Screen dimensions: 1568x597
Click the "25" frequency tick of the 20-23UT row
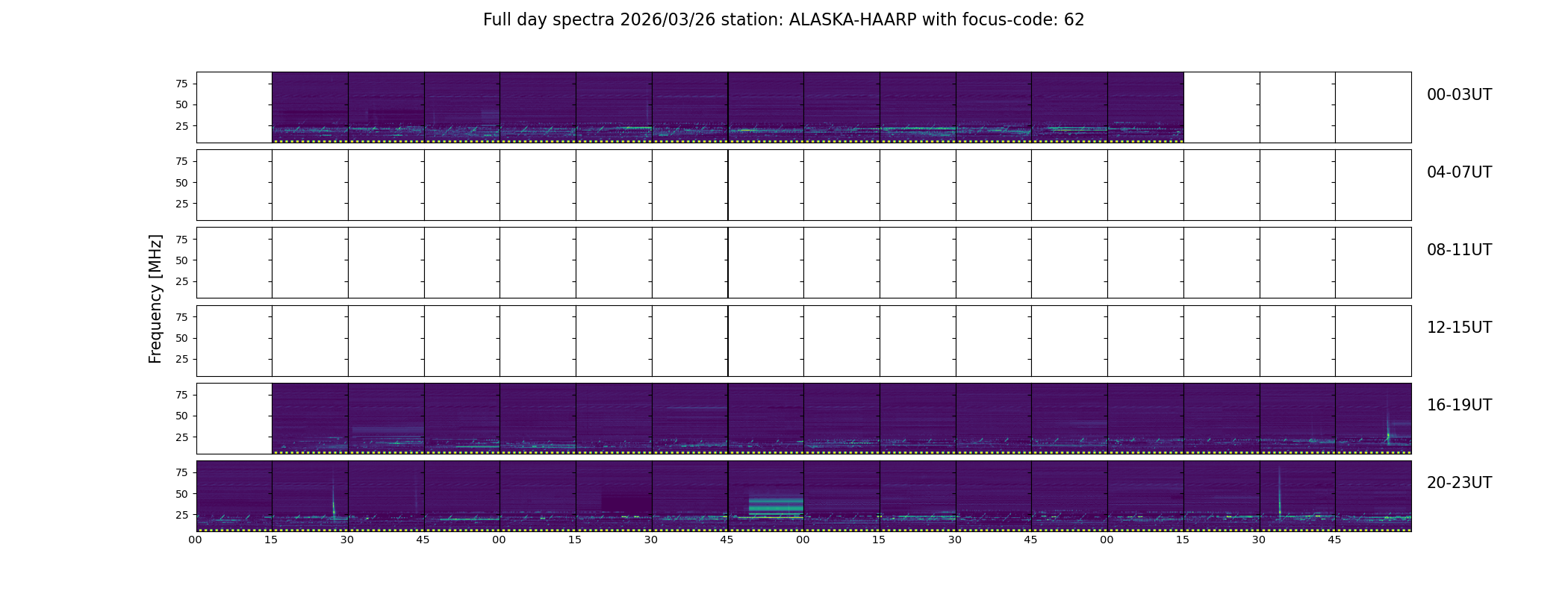(181, 515)
